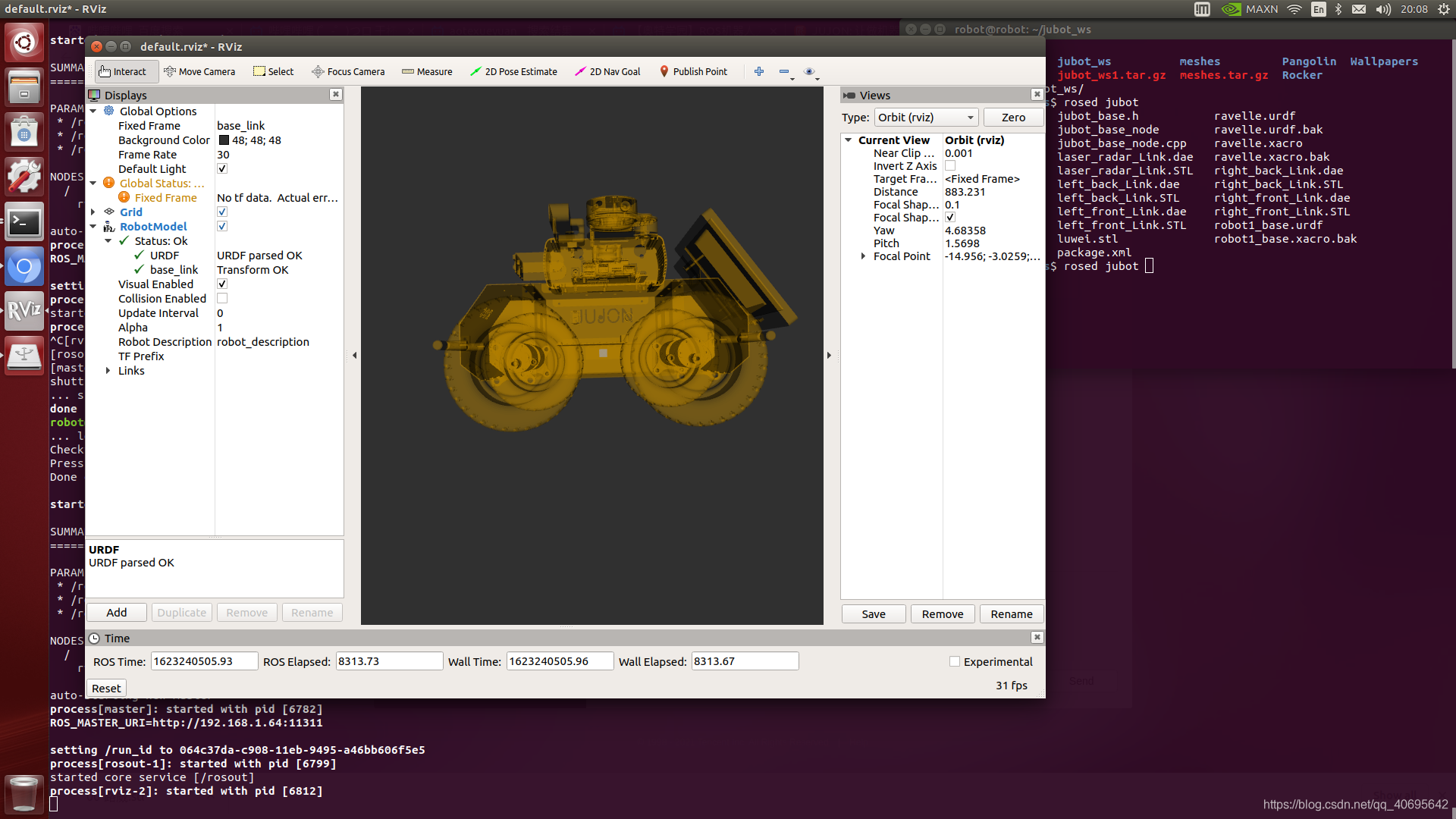Activate the Publish Point tool
Viewport: 1456px width, 819px height.
point(693,71)
